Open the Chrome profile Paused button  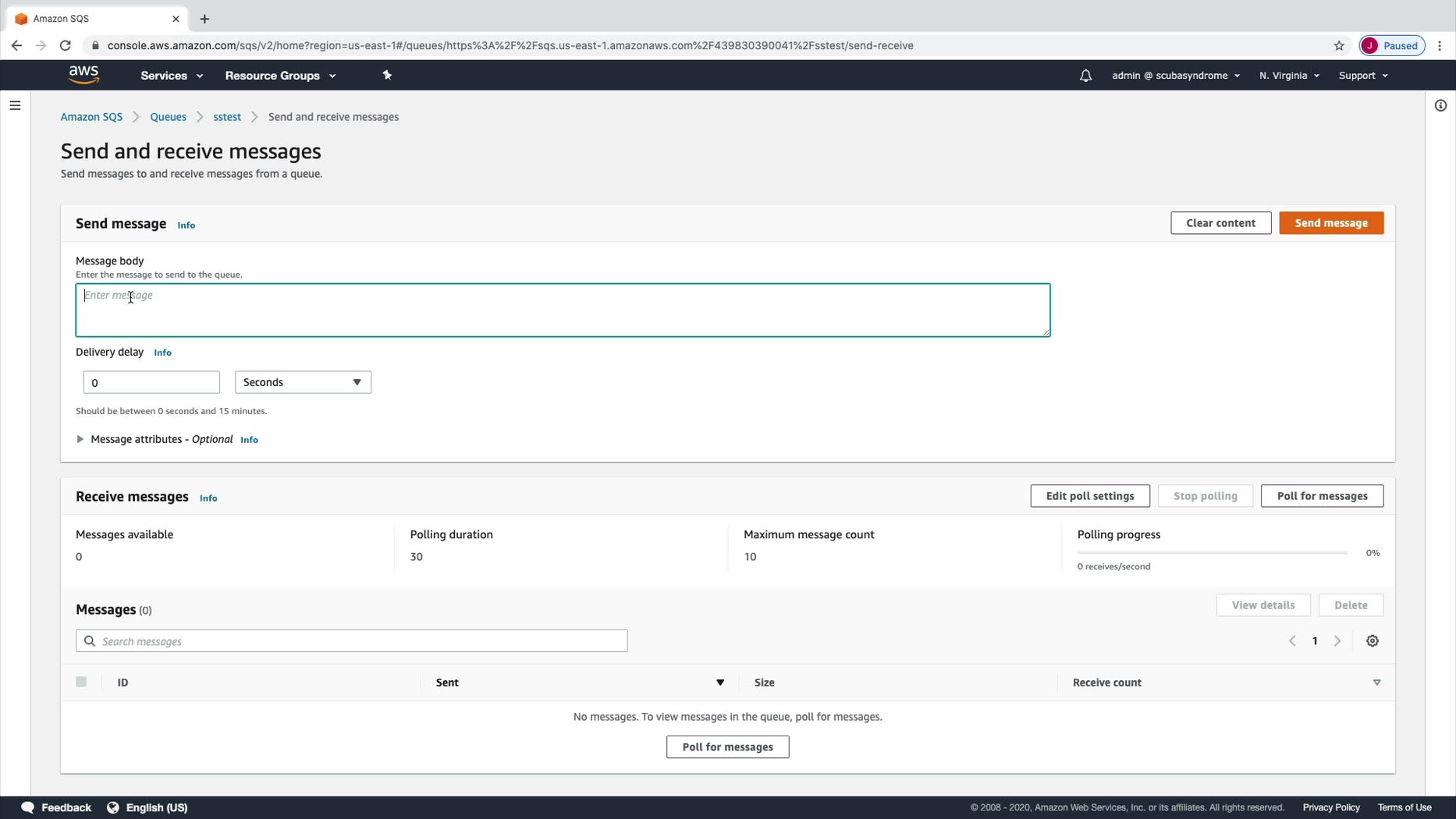[x=1393, y=45]
